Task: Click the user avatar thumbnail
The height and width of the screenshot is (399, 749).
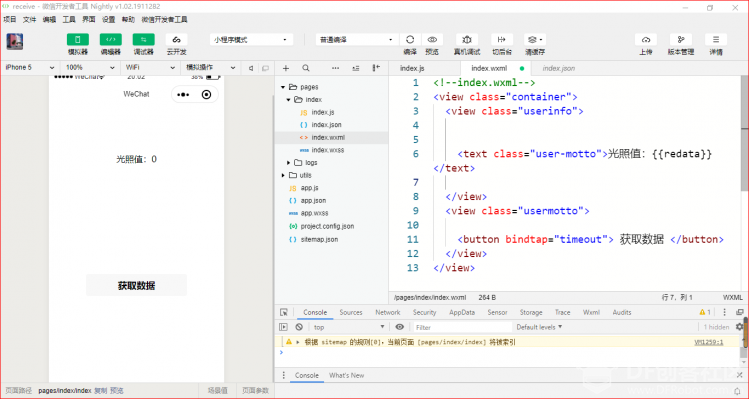Action: tap(15, 42)
